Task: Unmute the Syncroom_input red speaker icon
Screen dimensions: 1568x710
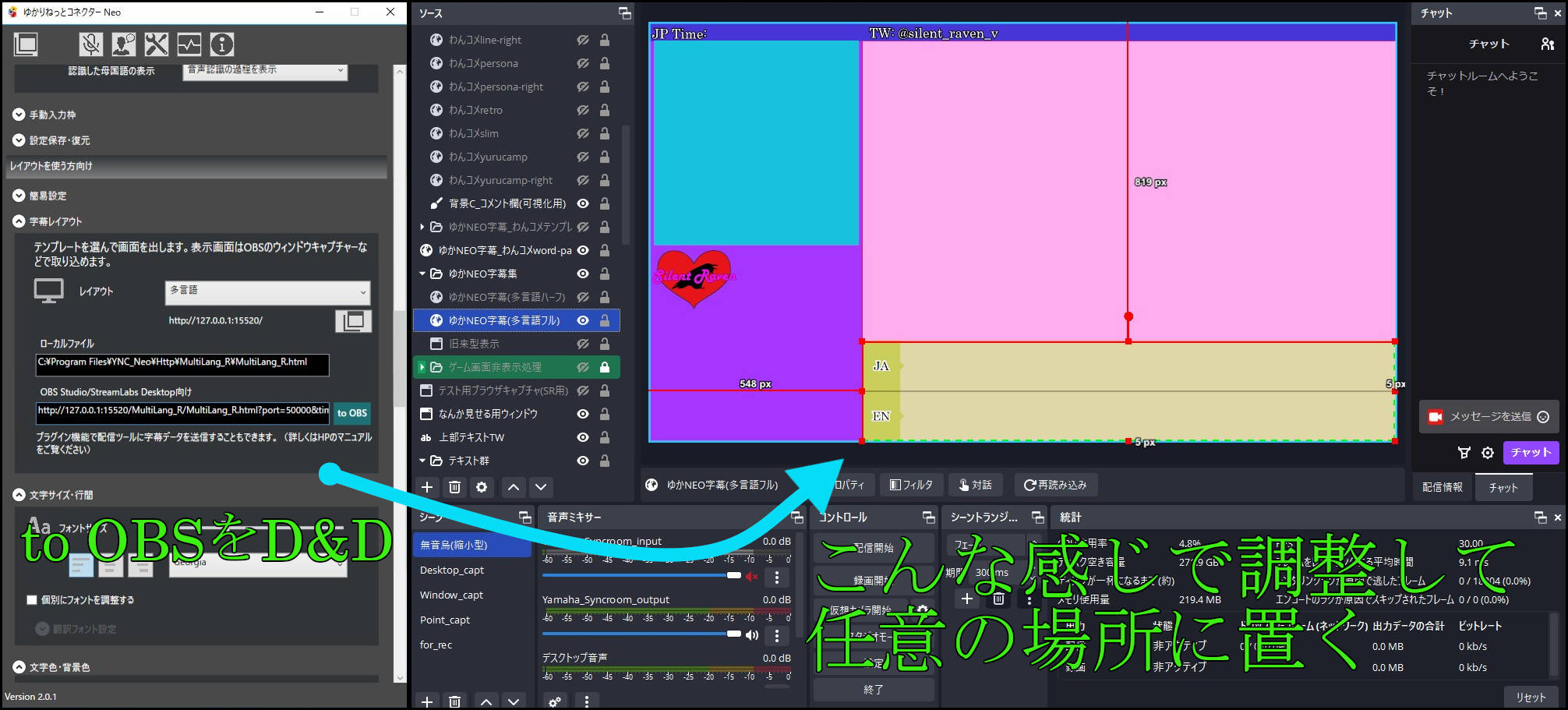Action: click(752, 577)
